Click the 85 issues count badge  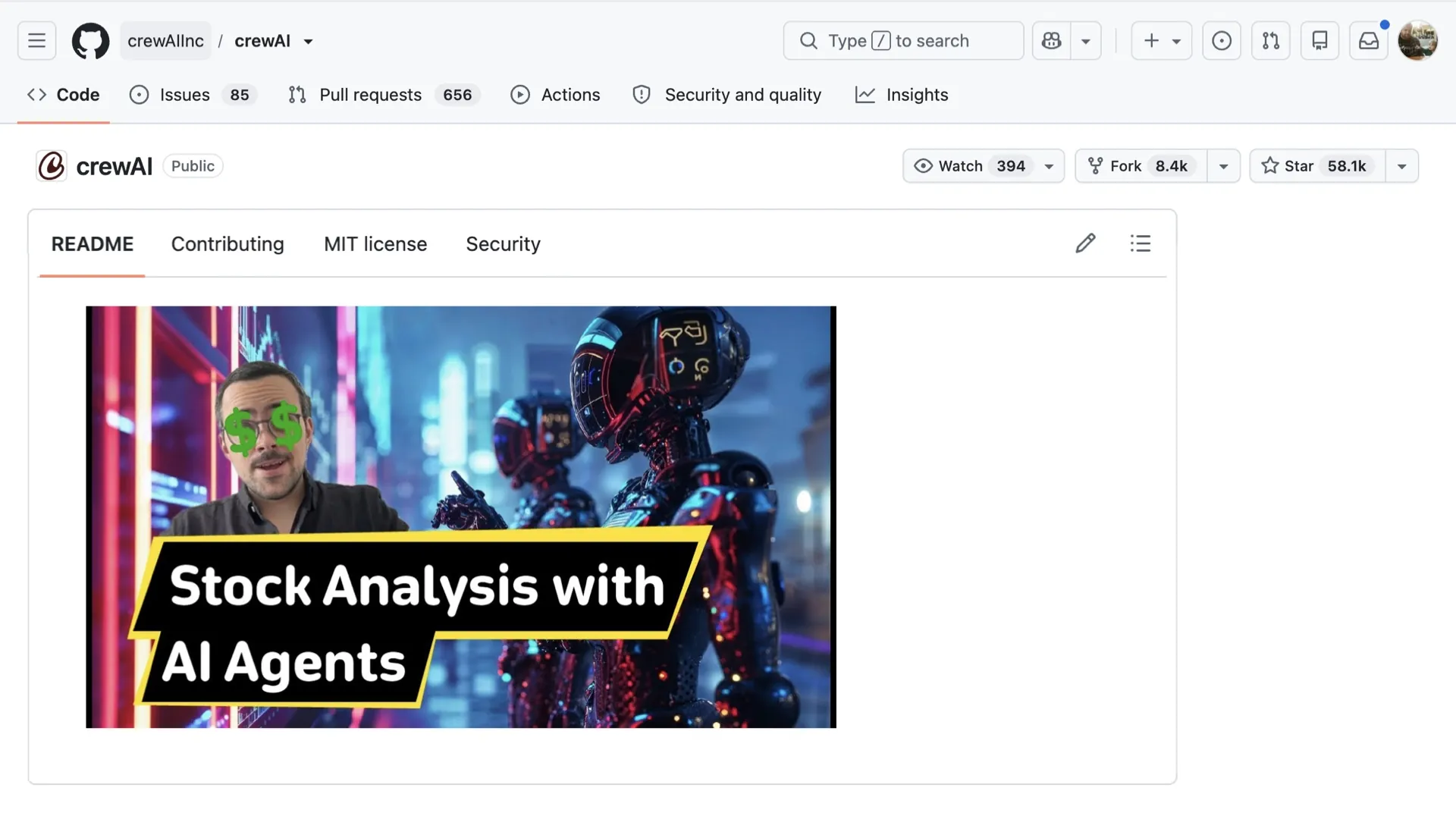click(x=240, y=95)
